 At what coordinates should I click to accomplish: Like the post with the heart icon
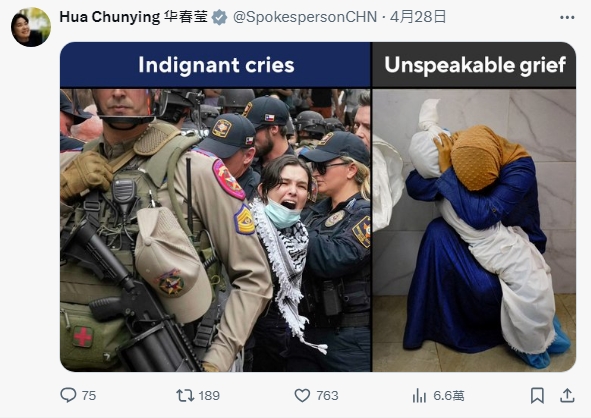point(302,395)
